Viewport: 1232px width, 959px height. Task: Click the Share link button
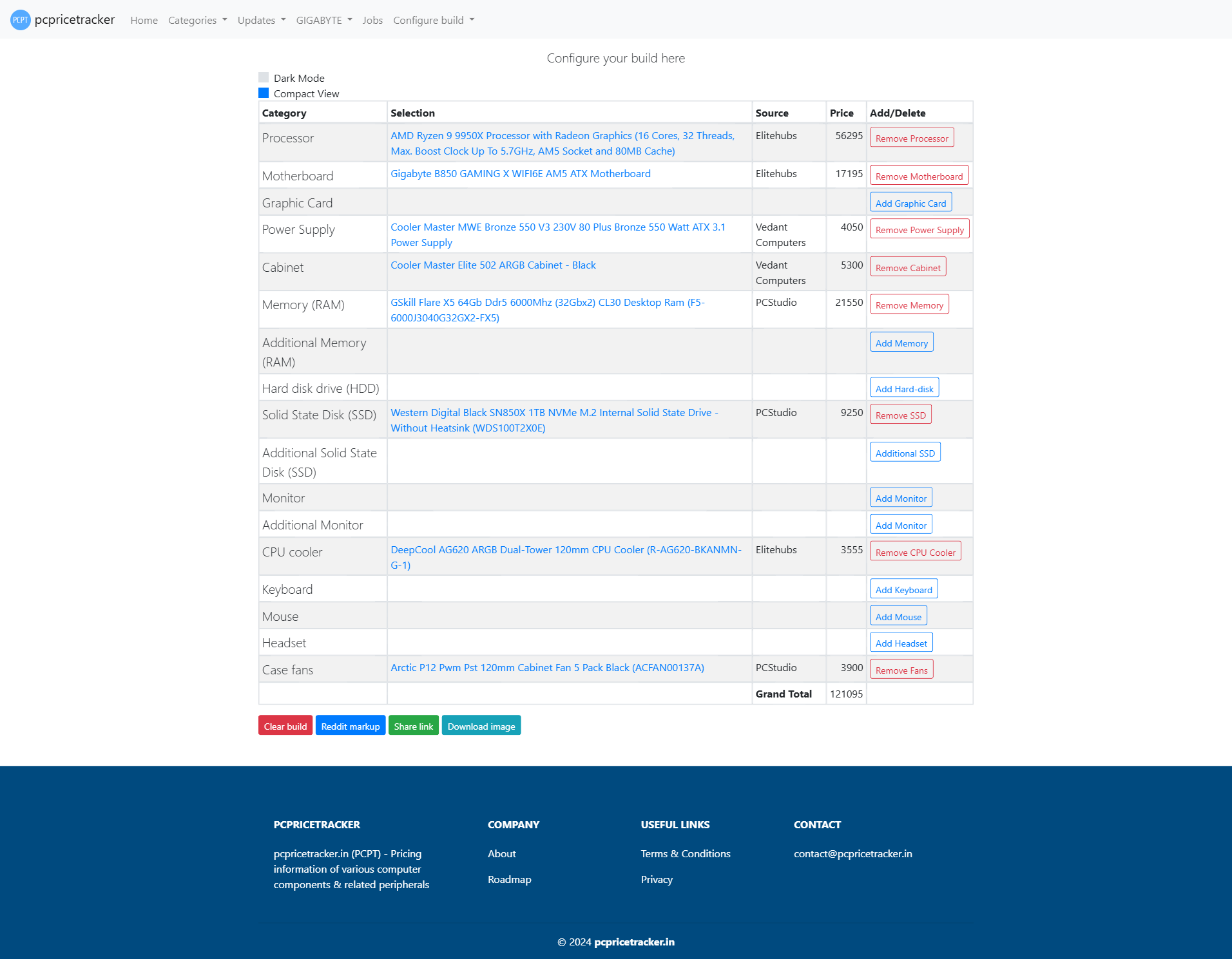pyautogui.click(x=414, y=726)
